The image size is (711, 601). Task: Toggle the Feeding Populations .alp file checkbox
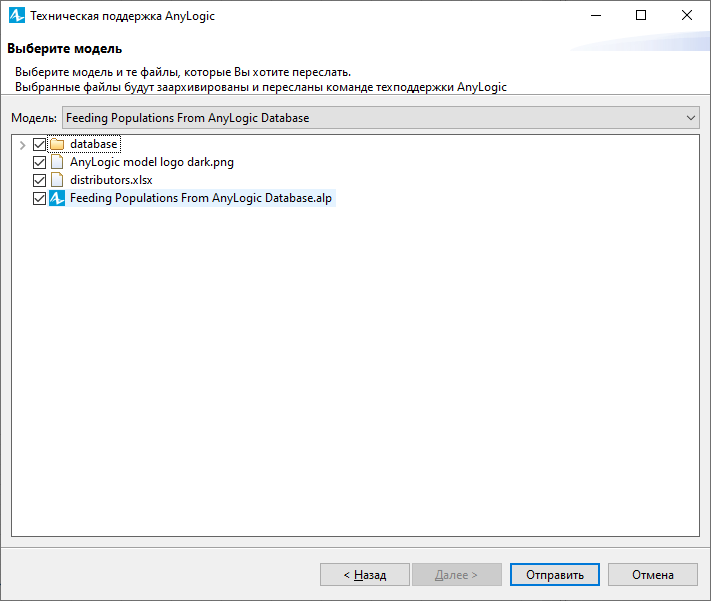click(x=39, y=199)
